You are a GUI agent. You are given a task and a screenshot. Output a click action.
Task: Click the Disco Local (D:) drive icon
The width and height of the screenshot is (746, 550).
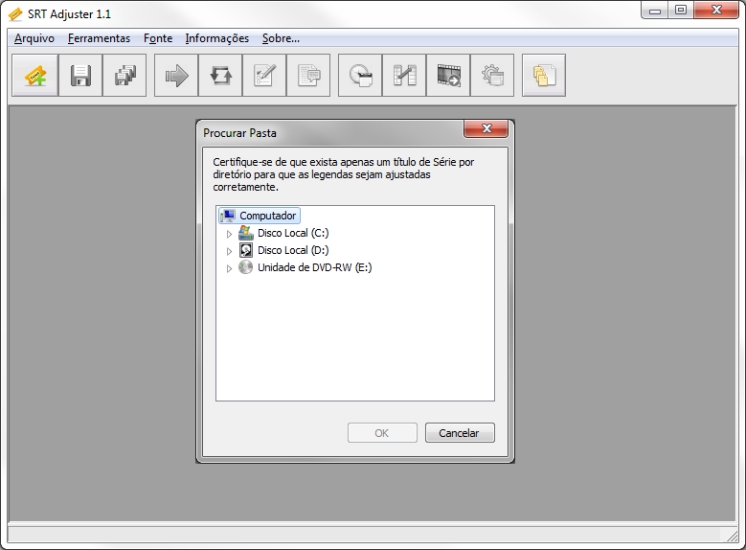(x=245, y=250)
